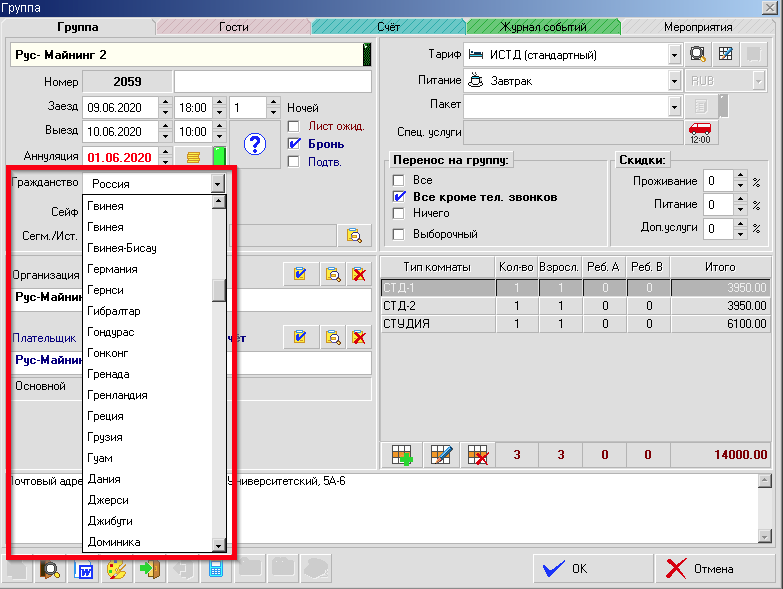The height and width of the screenshot is (589, 783).
Task: Uncheck the Бронь checkbox
Action: pyautogui.click(x=294, y=144)
